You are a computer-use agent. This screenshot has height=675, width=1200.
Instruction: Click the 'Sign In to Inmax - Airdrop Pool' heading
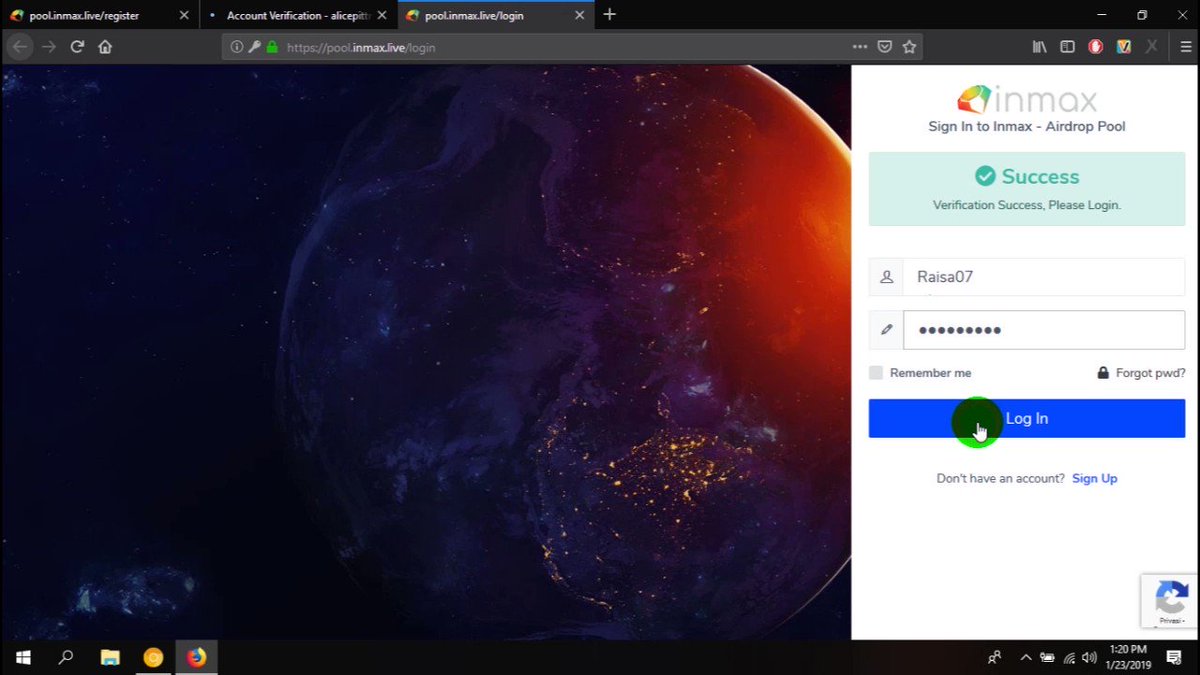click(x=1027, y=127)
